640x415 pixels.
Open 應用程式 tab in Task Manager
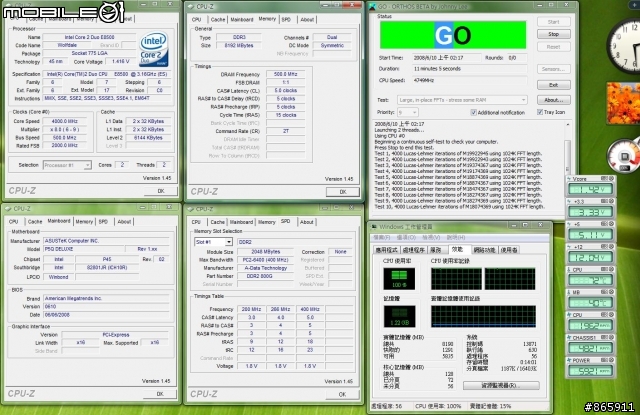point(386,250)
